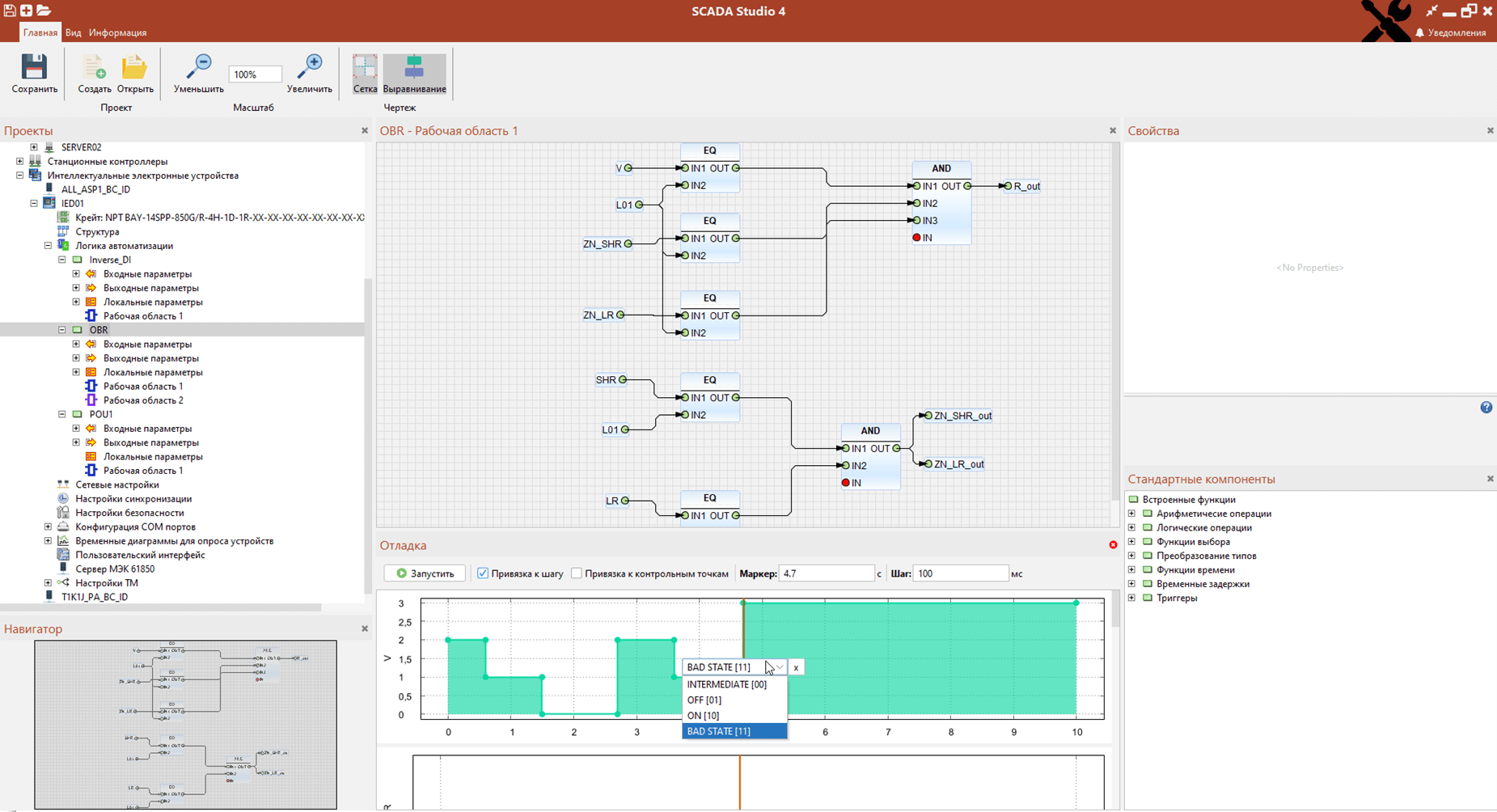Image resolution: width=1497 pixels, height=812 pixels.
Task: Click the x button beside state dropdown
Action: click(x=796, y=667)
